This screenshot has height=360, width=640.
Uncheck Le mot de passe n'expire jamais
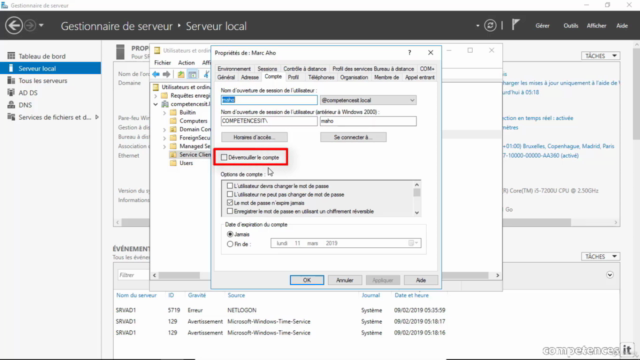(x=230, y=203)
